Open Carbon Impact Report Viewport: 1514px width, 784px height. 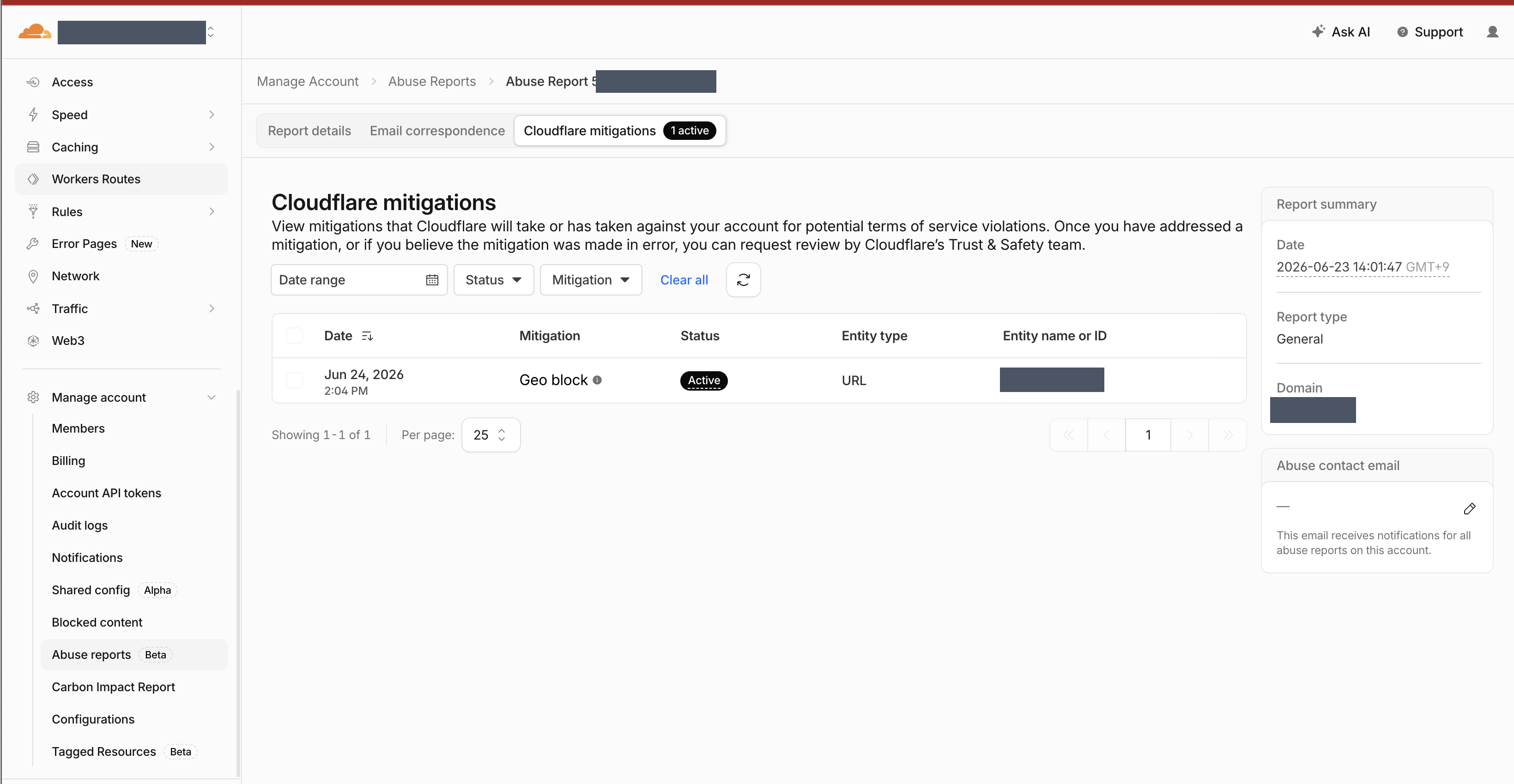[x=114, y=687]
